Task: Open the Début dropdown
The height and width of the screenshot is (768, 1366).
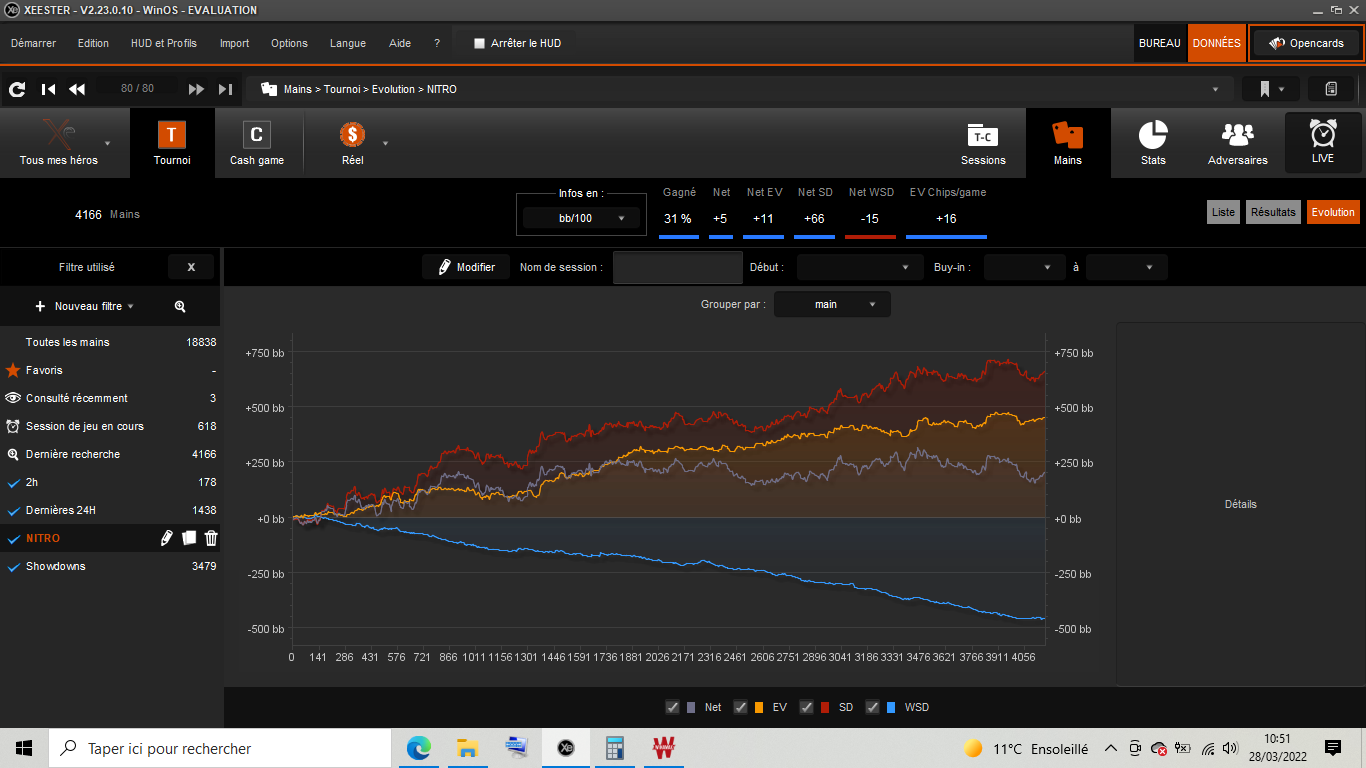Action: coord(860,267)
